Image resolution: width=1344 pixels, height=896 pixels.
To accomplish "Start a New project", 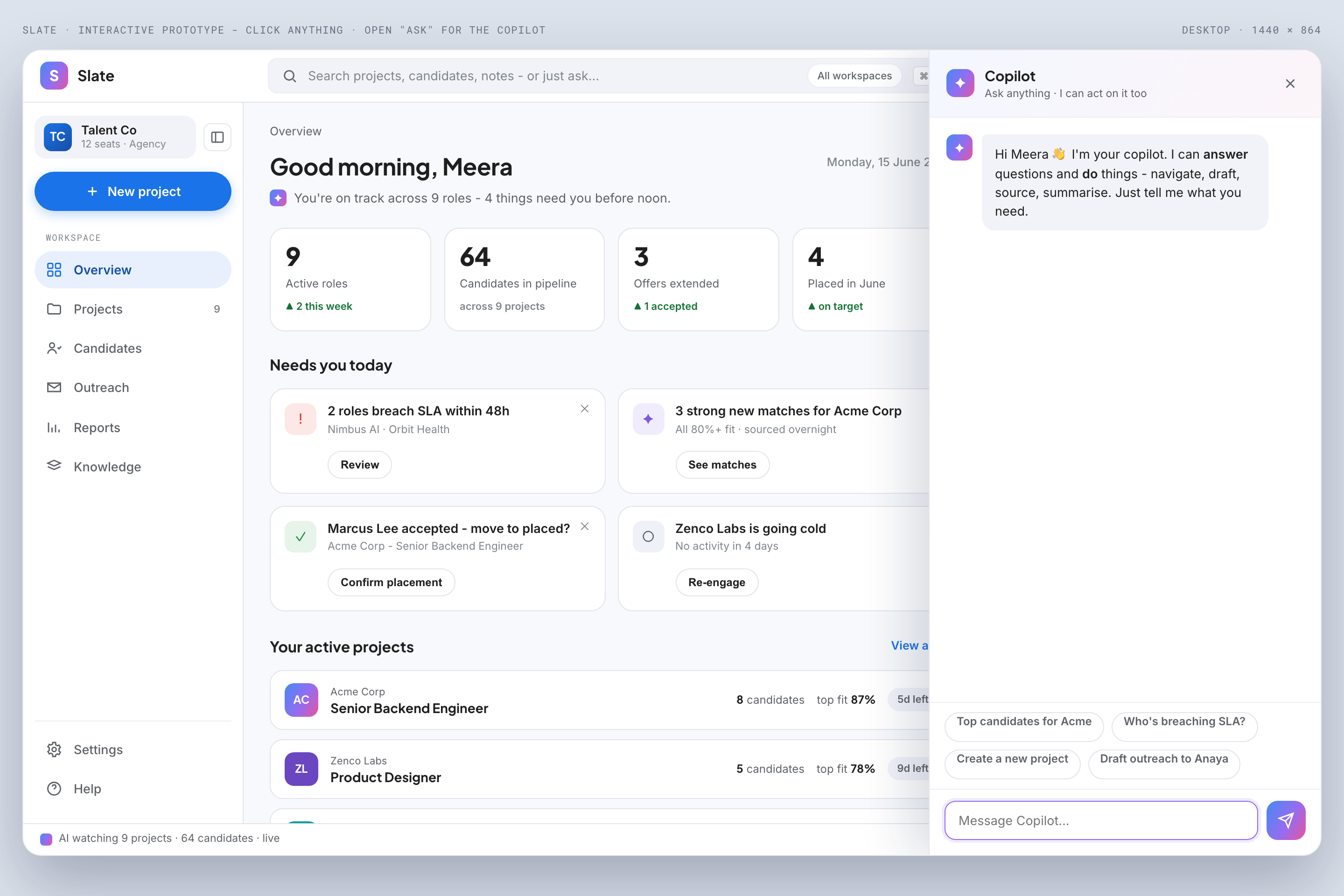I will 133,191.
